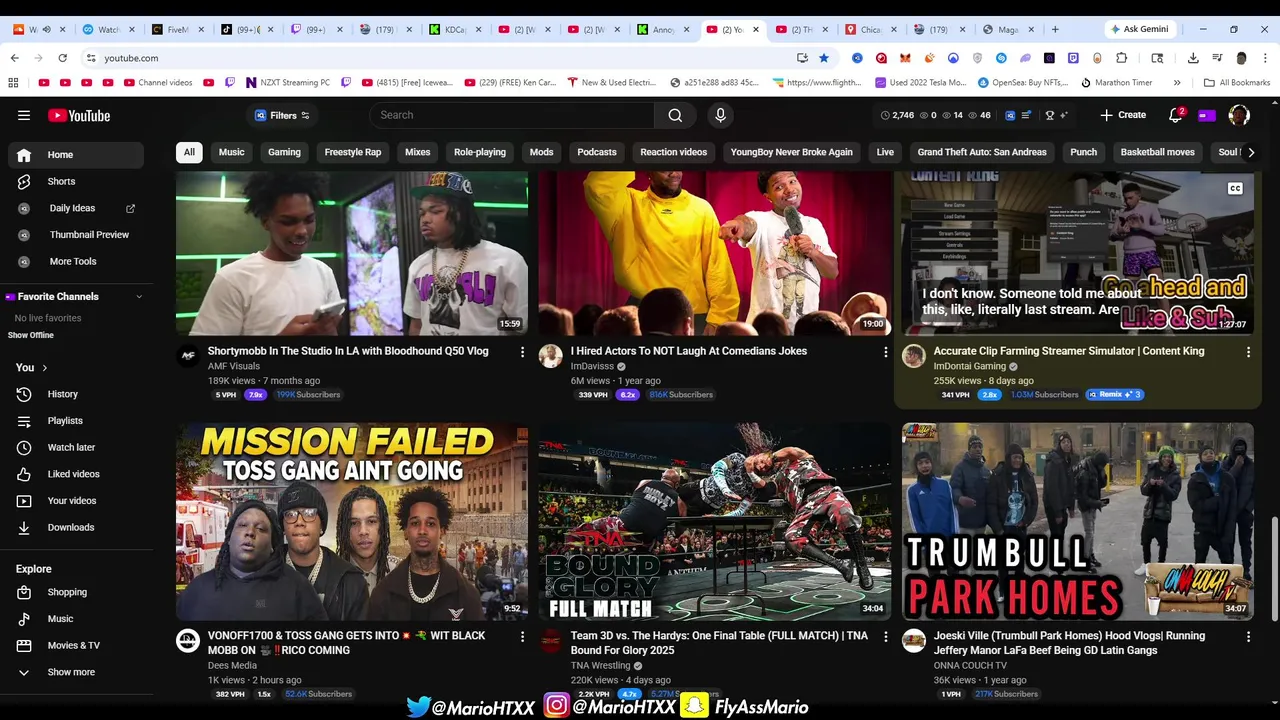
Task: Open Shopping under Explore
Action: pyautogui.click(x=76, y=592)
